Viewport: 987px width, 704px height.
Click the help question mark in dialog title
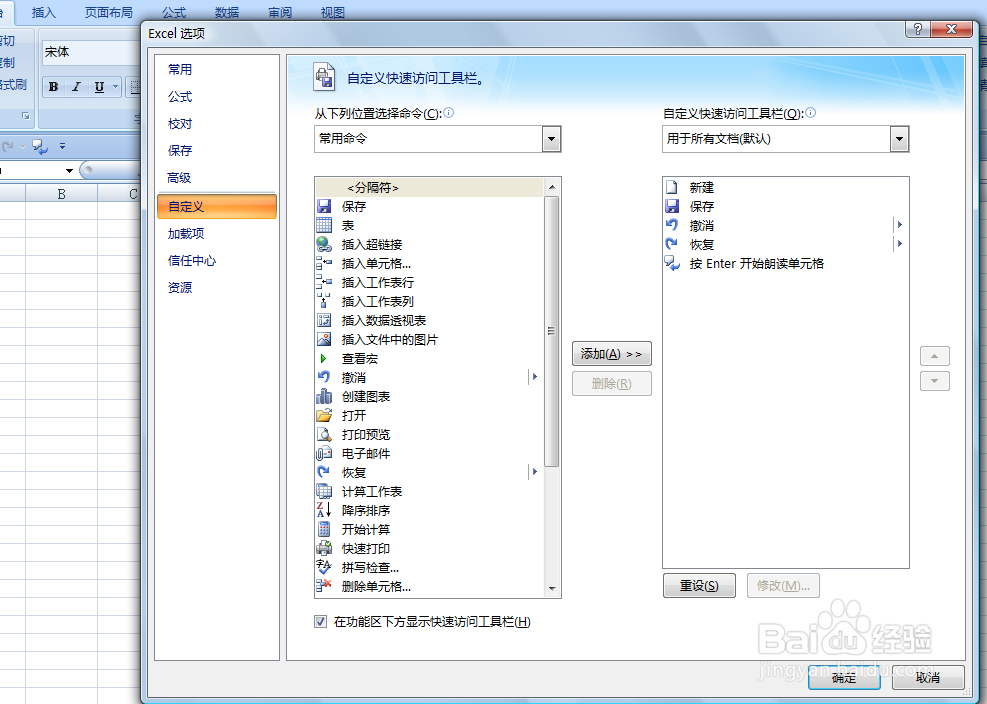[x=917, y=29]
